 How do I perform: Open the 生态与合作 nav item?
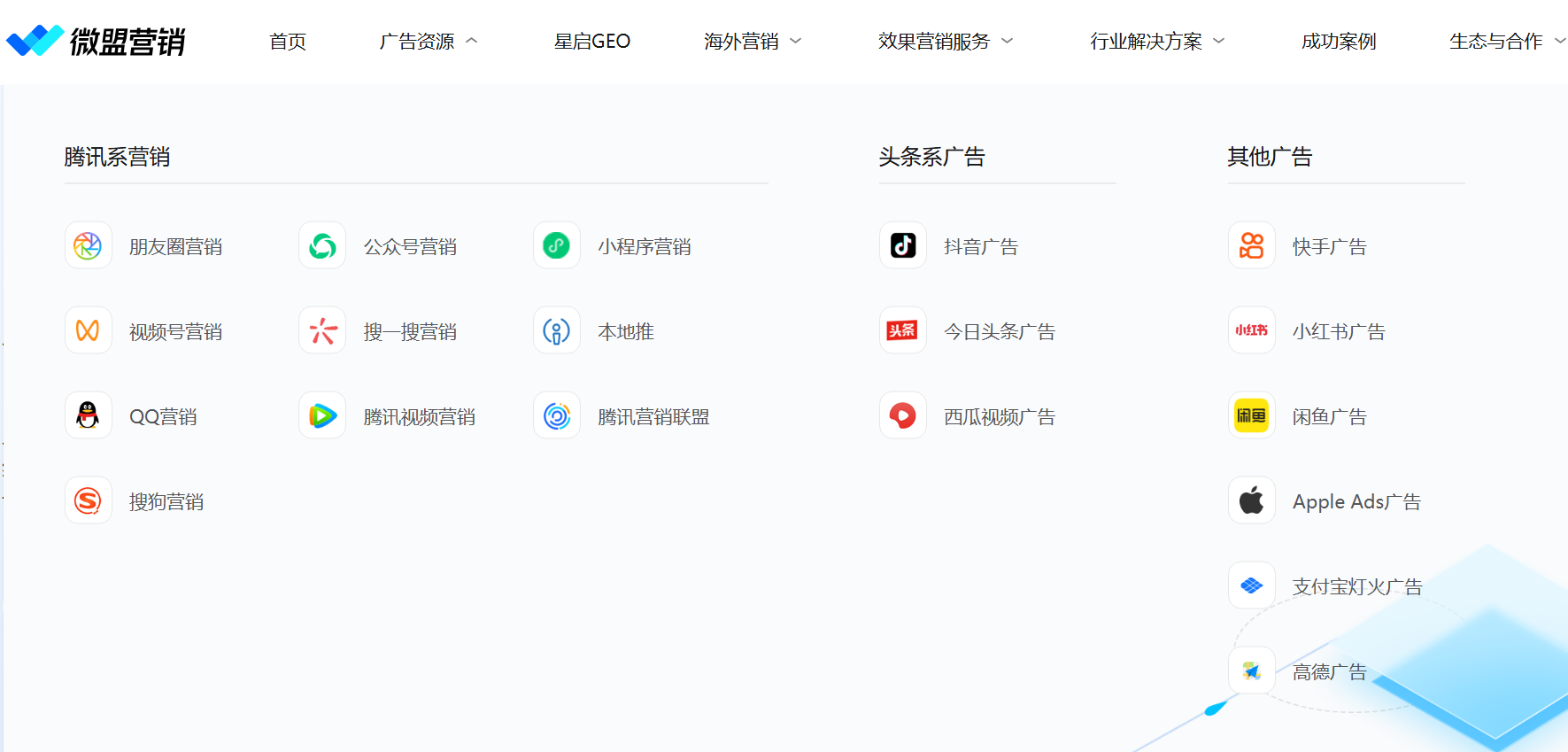point(1496,42)
